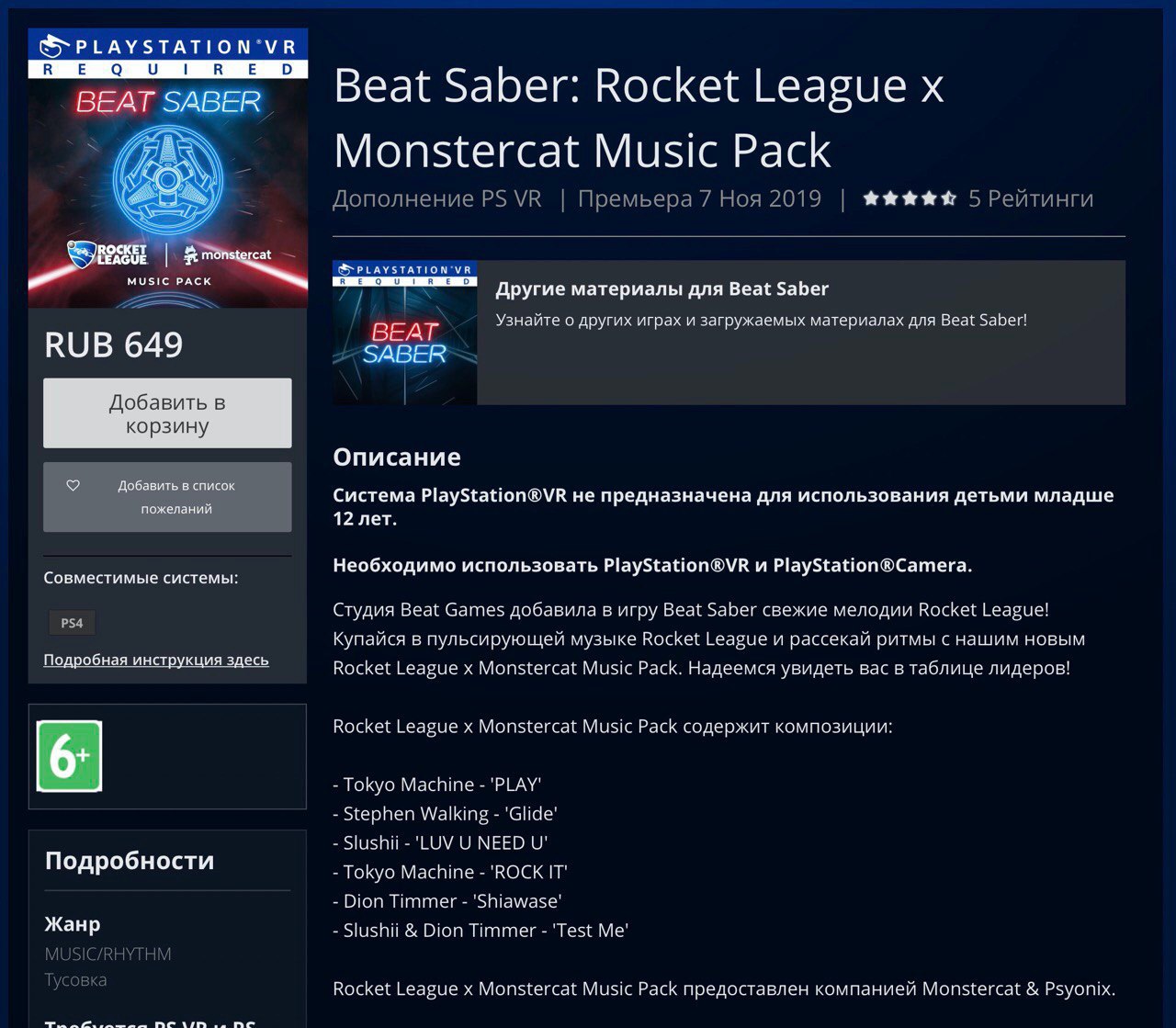Click the Monstercat logo on cover art
1176x1028 pixels.
point(227,254)
